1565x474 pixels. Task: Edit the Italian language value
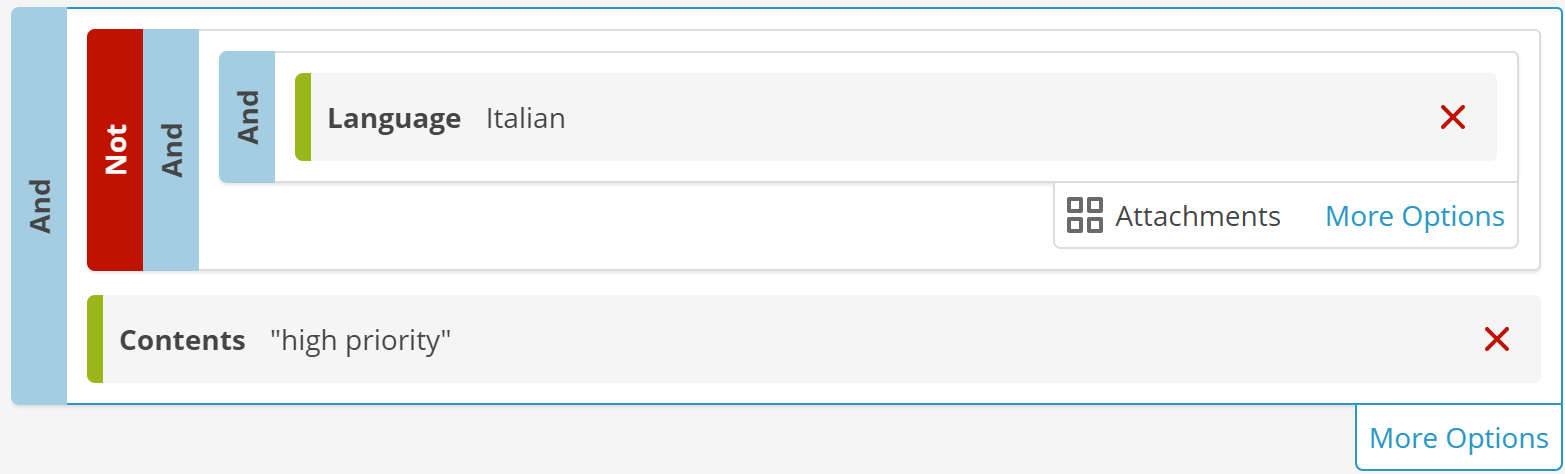[525, 118]
